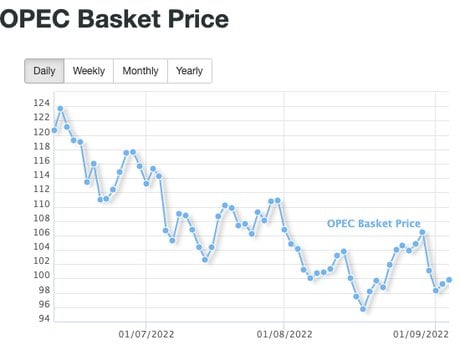
Task: Select the last data point on the chart
Action: click(449, 280)
